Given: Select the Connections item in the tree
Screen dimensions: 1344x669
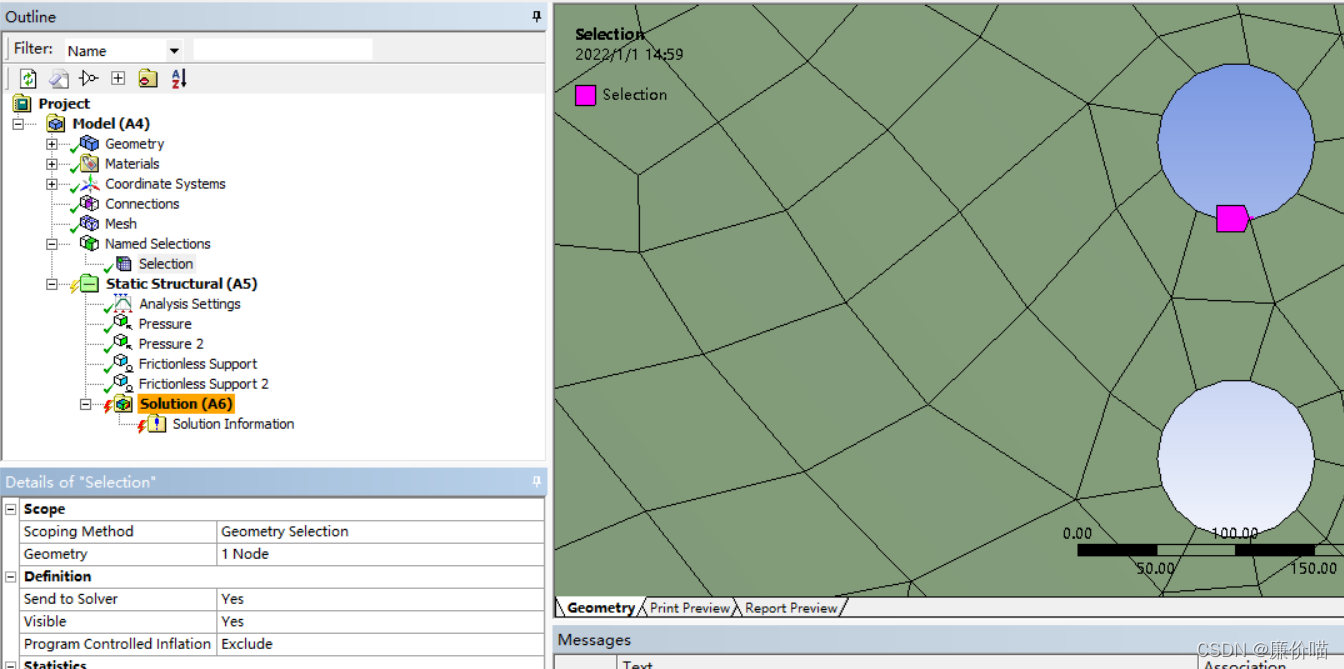Looking at the screenshot, I should click(142, 204).
